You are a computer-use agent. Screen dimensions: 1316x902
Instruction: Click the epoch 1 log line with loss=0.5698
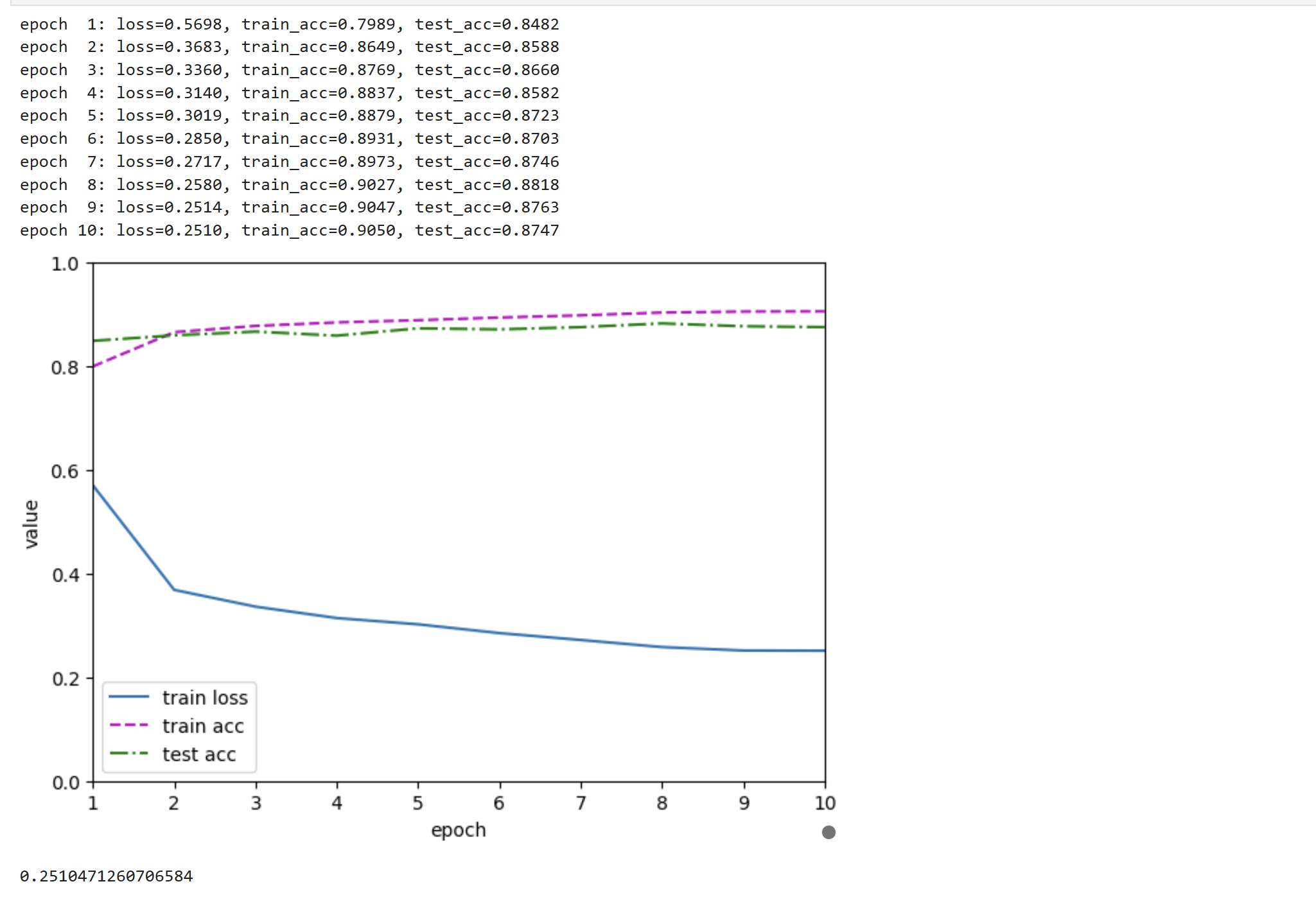click(x=289, y=24)
